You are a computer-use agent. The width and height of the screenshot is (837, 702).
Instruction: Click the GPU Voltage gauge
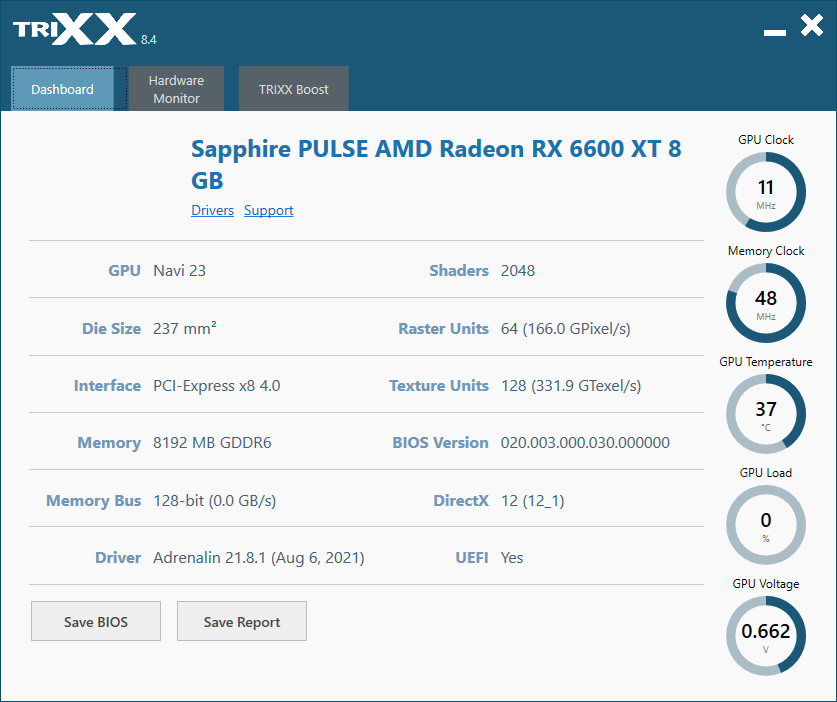[x=766, y=636]
